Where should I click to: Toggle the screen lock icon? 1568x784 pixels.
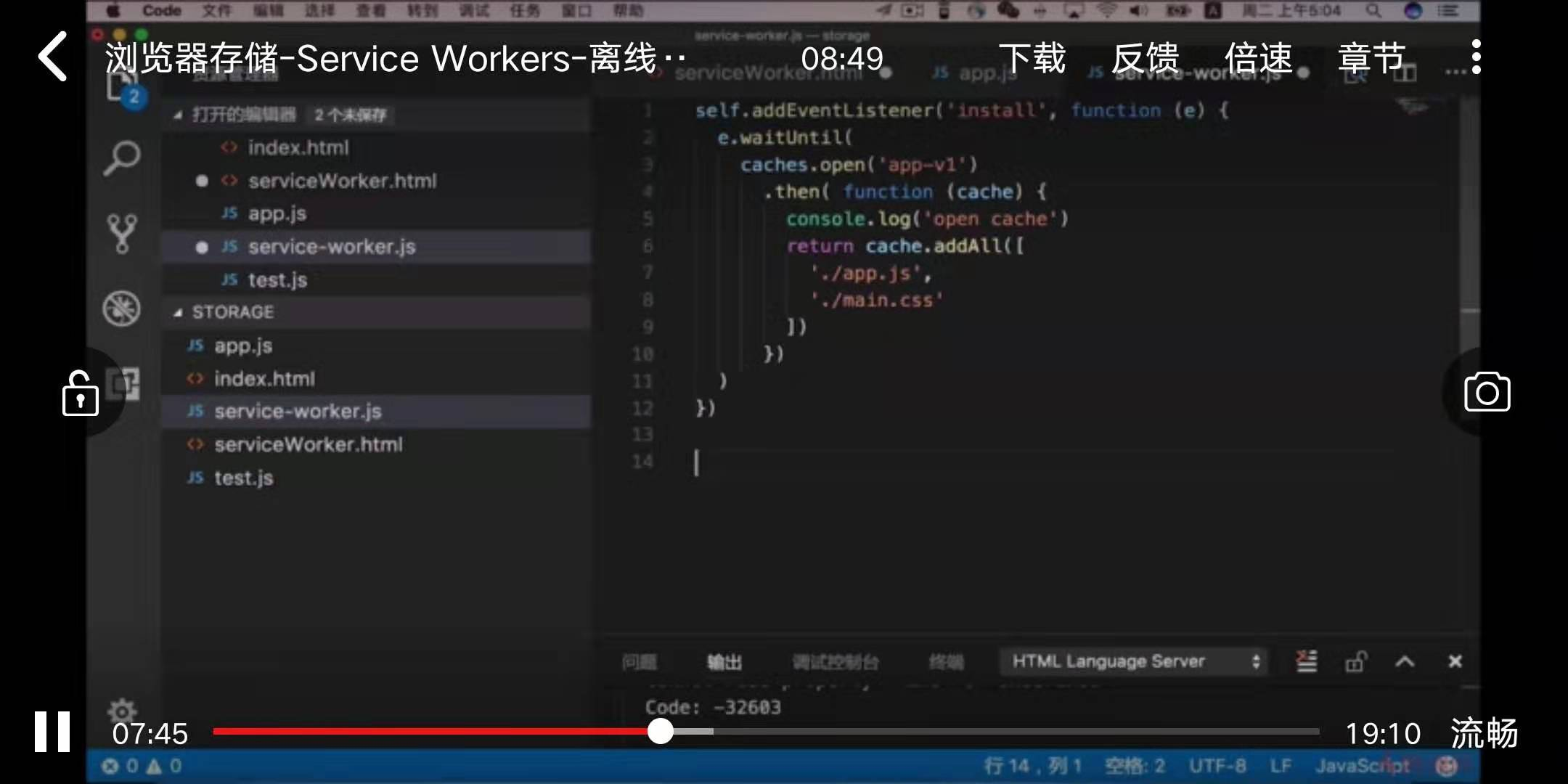[80, 394]
